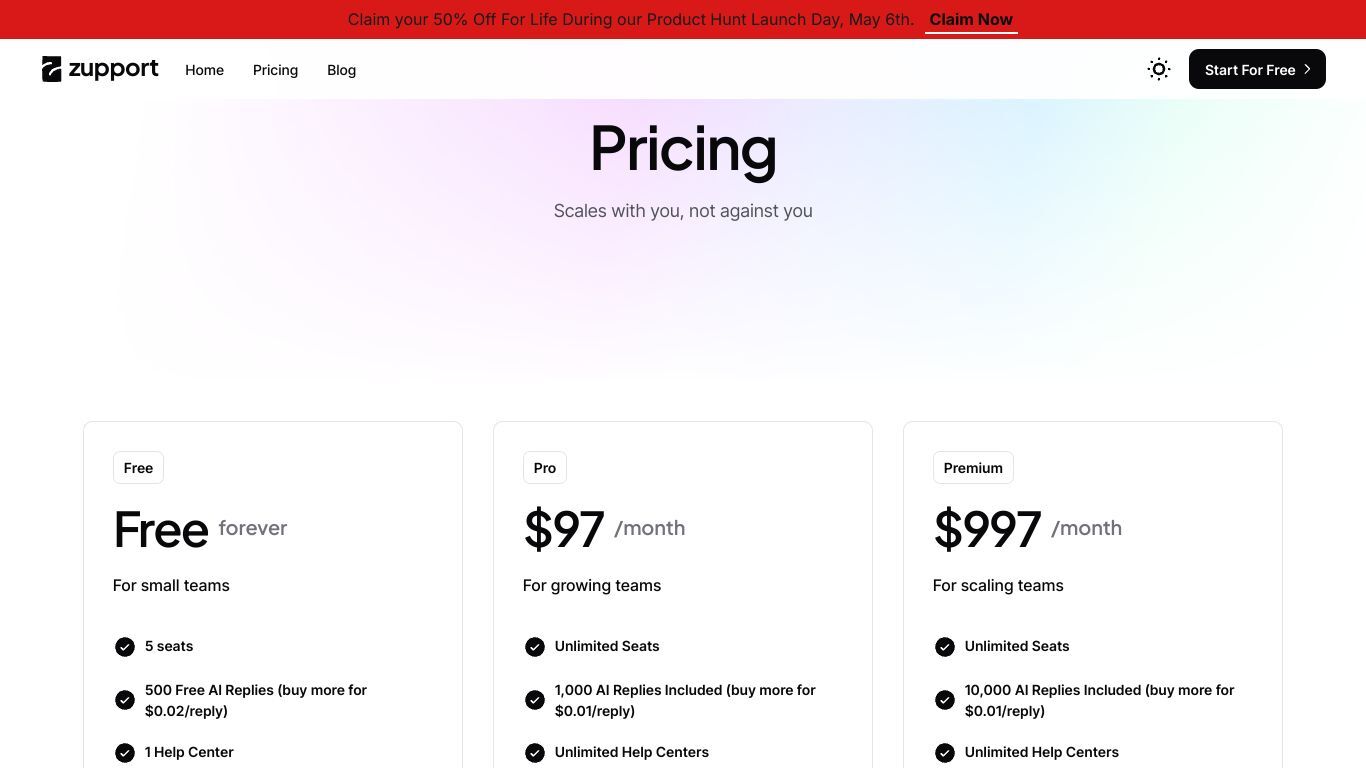Select the Premium plan badge
Screen dimensions: 1366x768
click(973, 468)
